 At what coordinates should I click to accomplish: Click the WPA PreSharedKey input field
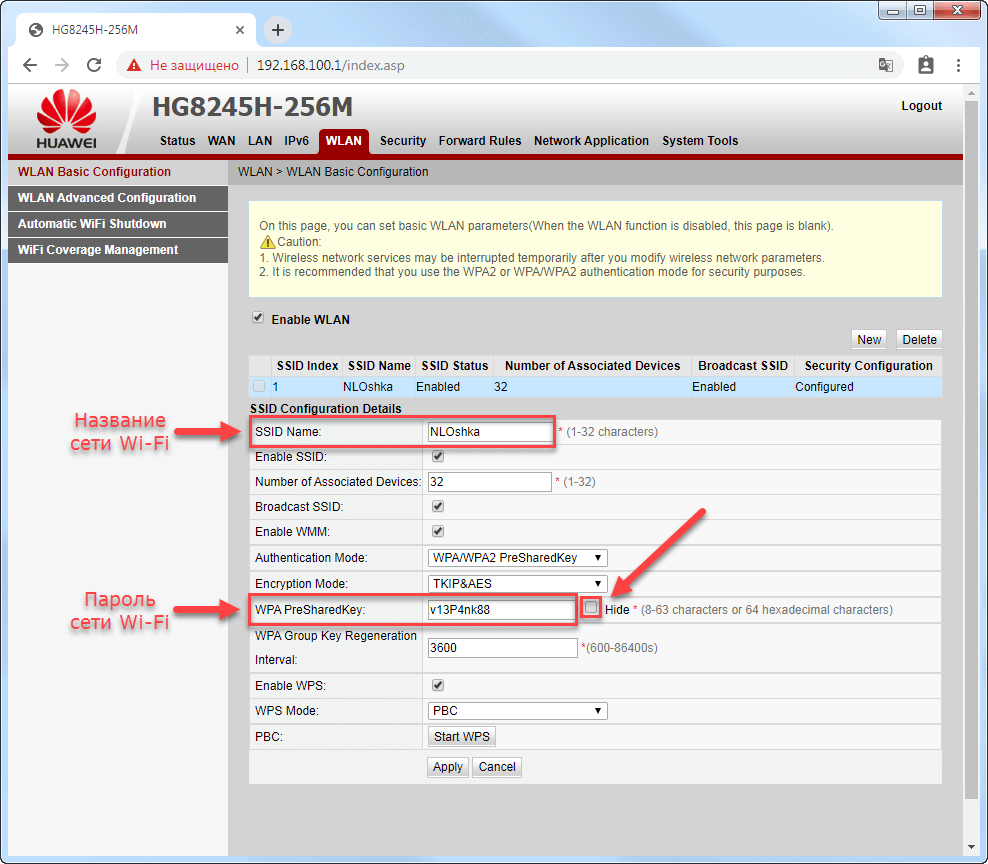coord(500,609)
